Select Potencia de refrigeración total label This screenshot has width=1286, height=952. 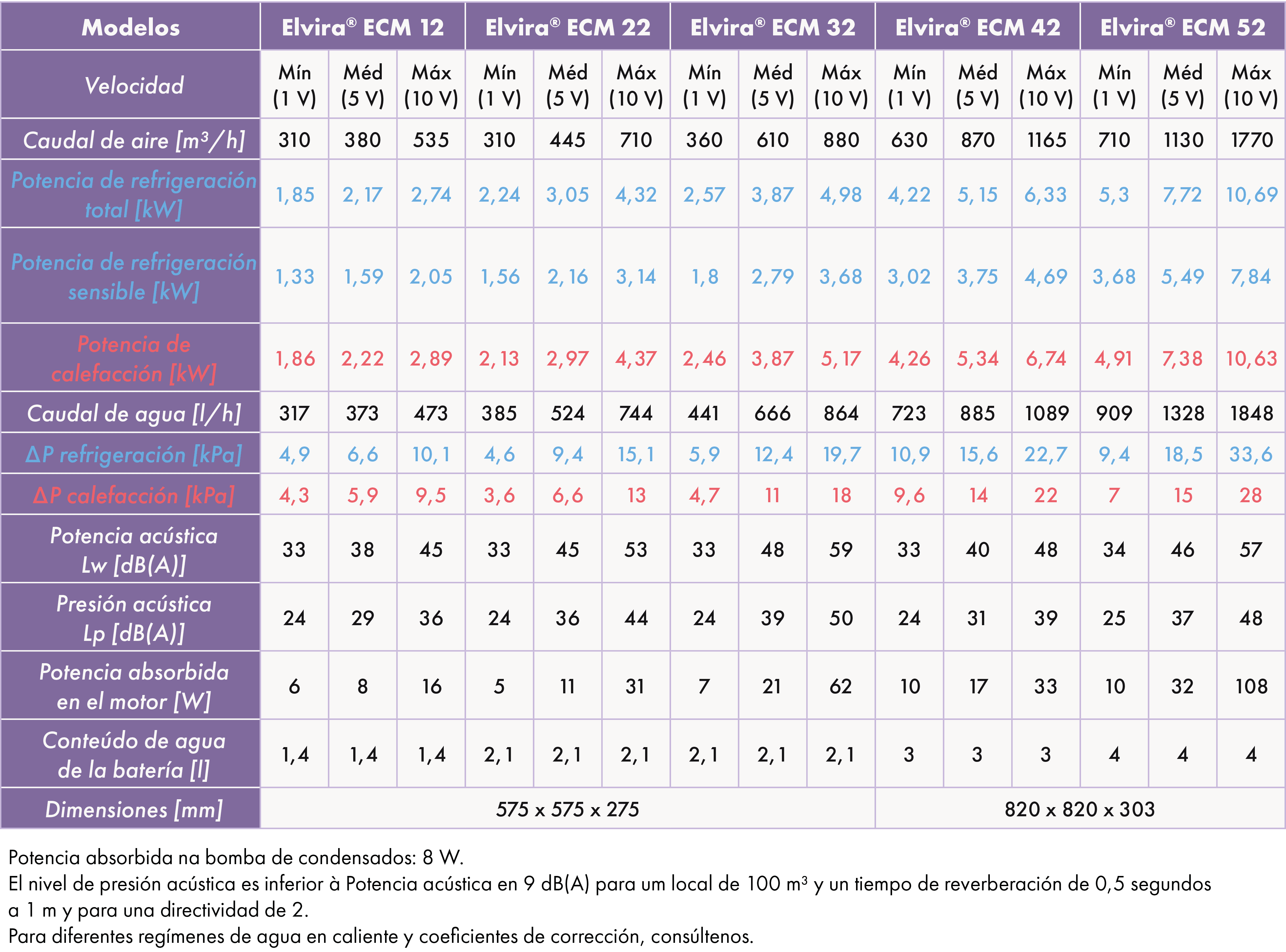pyautogui.click(x=134, y=195)
